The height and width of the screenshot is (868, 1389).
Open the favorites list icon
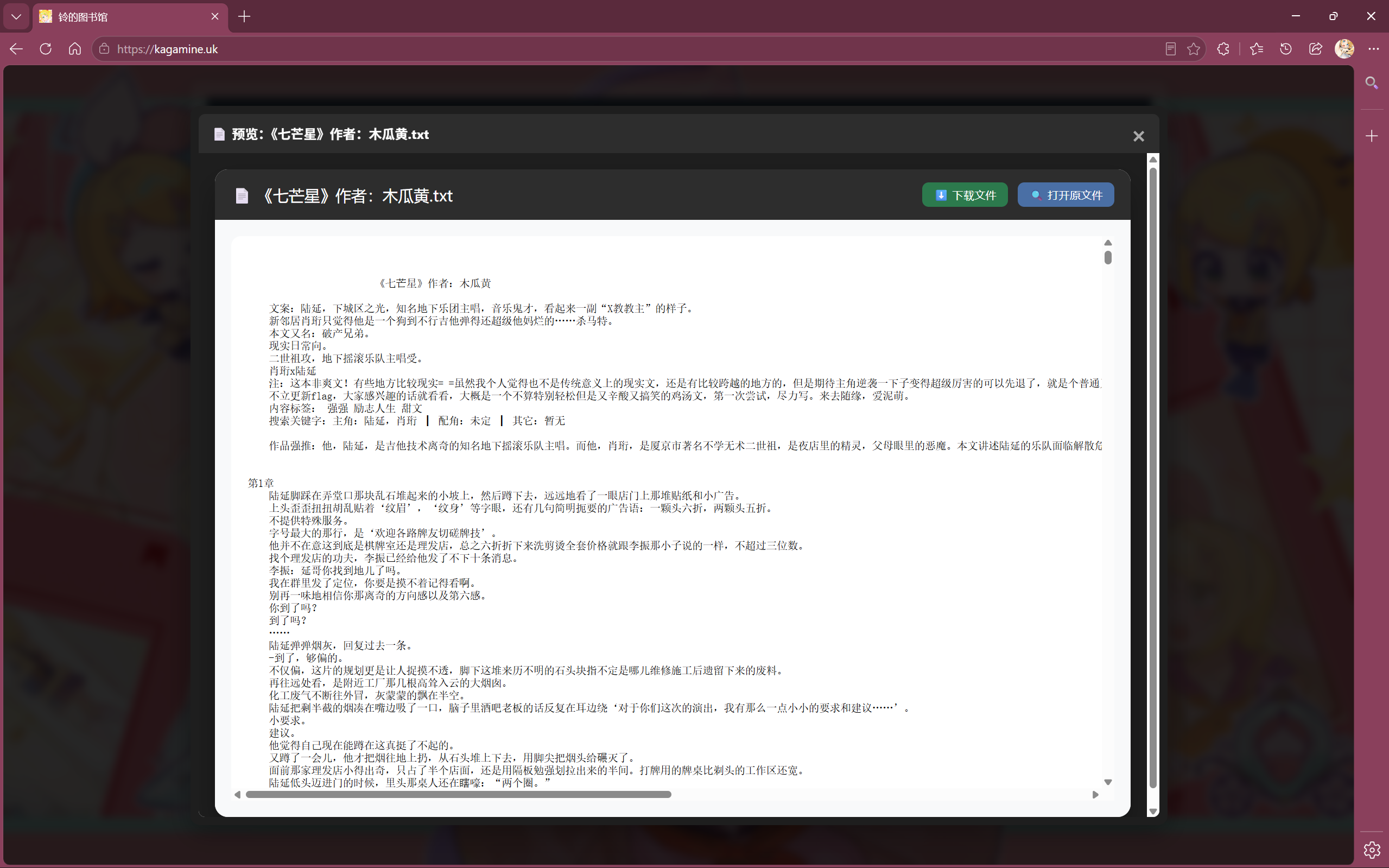pyautogui.click(x=1257, y=49)
